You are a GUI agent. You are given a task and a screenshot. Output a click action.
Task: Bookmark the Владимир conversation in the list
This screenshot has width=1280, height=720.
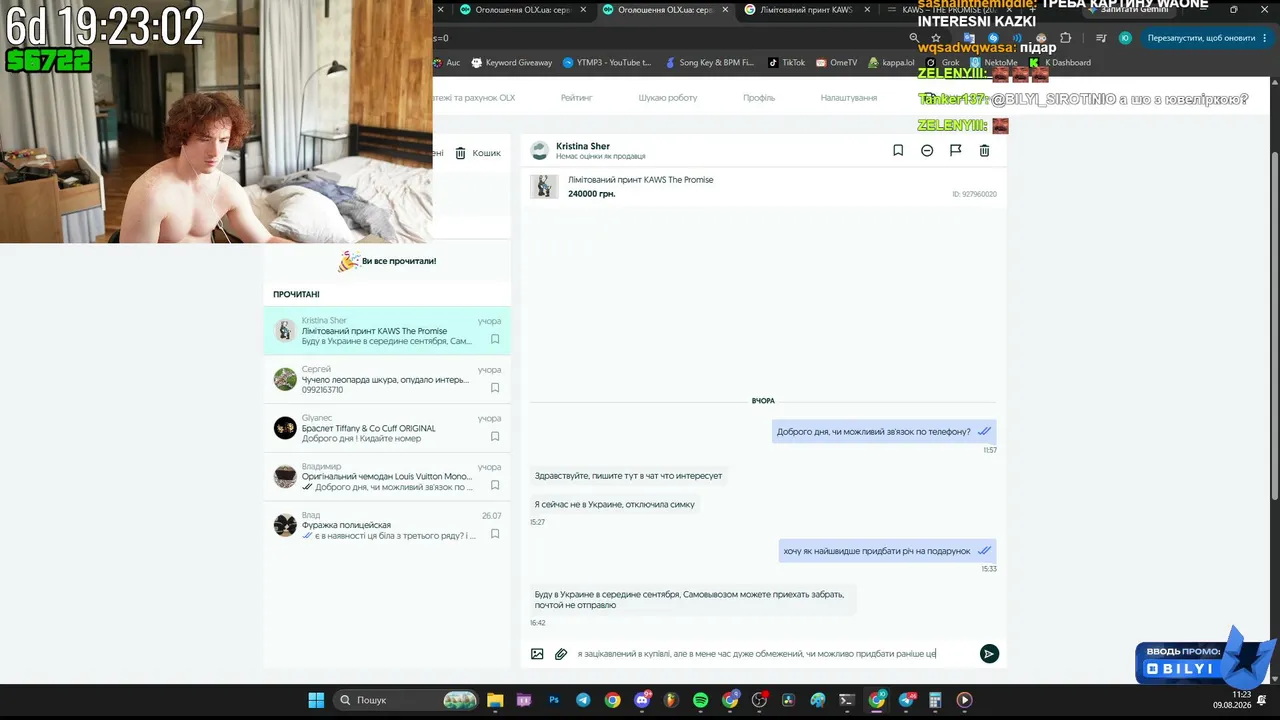495,485
